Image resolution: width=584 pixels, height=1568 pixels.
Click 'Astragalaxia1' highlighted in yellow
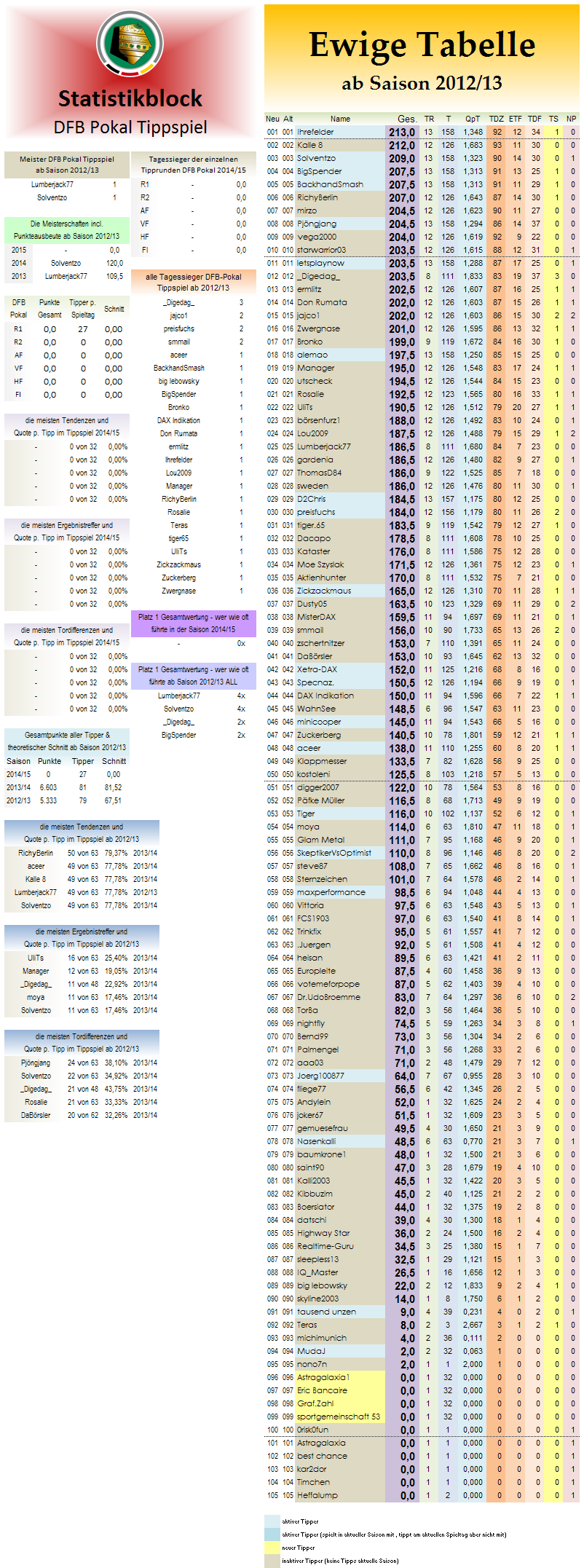point(323,1377)
